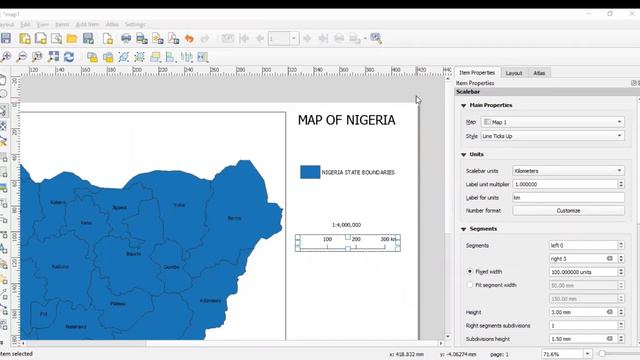This screenshot has width=640, height=360.
Task: Click the blue Refresh View icon
Action: tap(69, 57)
